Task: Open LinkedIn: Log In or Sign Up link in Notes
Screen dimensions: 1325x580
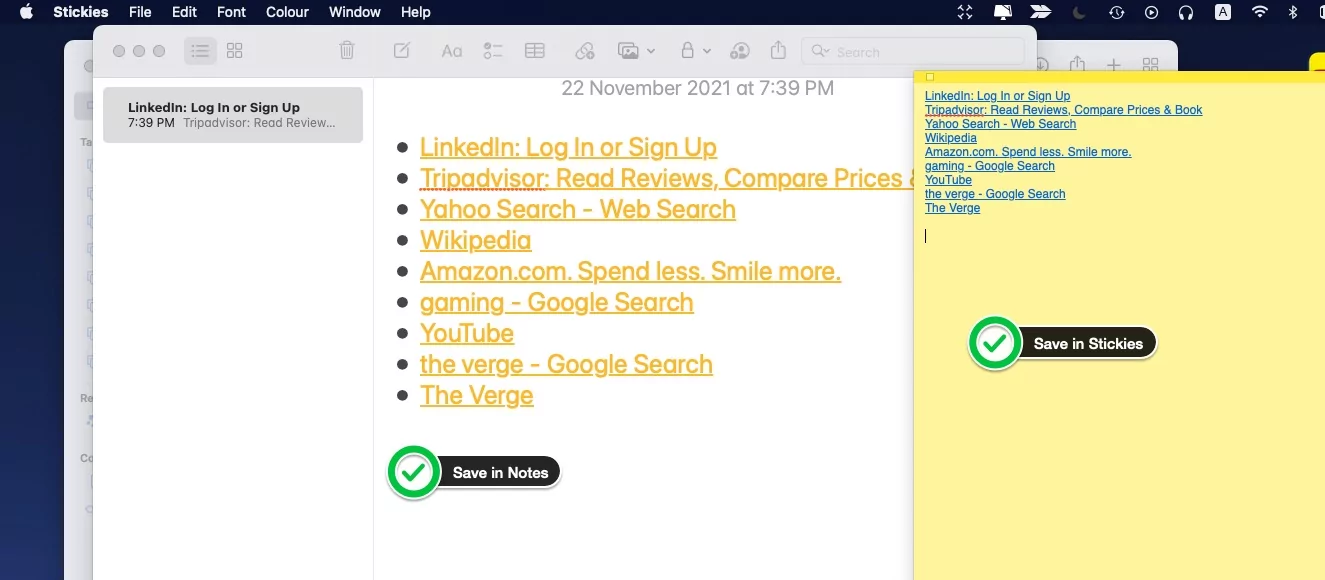Action: click(x=568, y=147)
